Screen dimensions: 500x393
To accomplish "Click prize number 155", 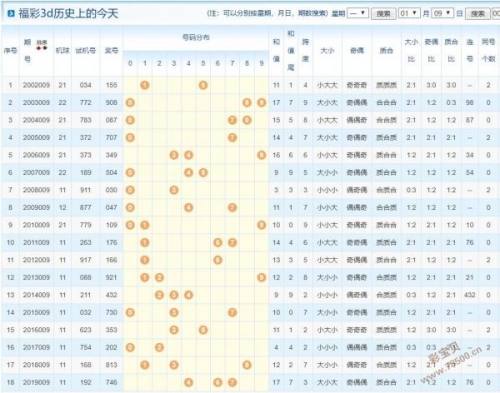I will 111,85.
